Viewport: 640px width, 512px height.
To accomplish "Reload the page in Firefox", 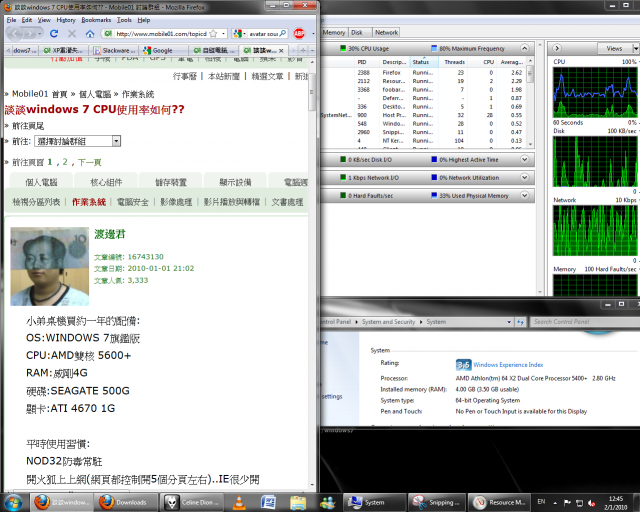I will click(x=53, y=33).
